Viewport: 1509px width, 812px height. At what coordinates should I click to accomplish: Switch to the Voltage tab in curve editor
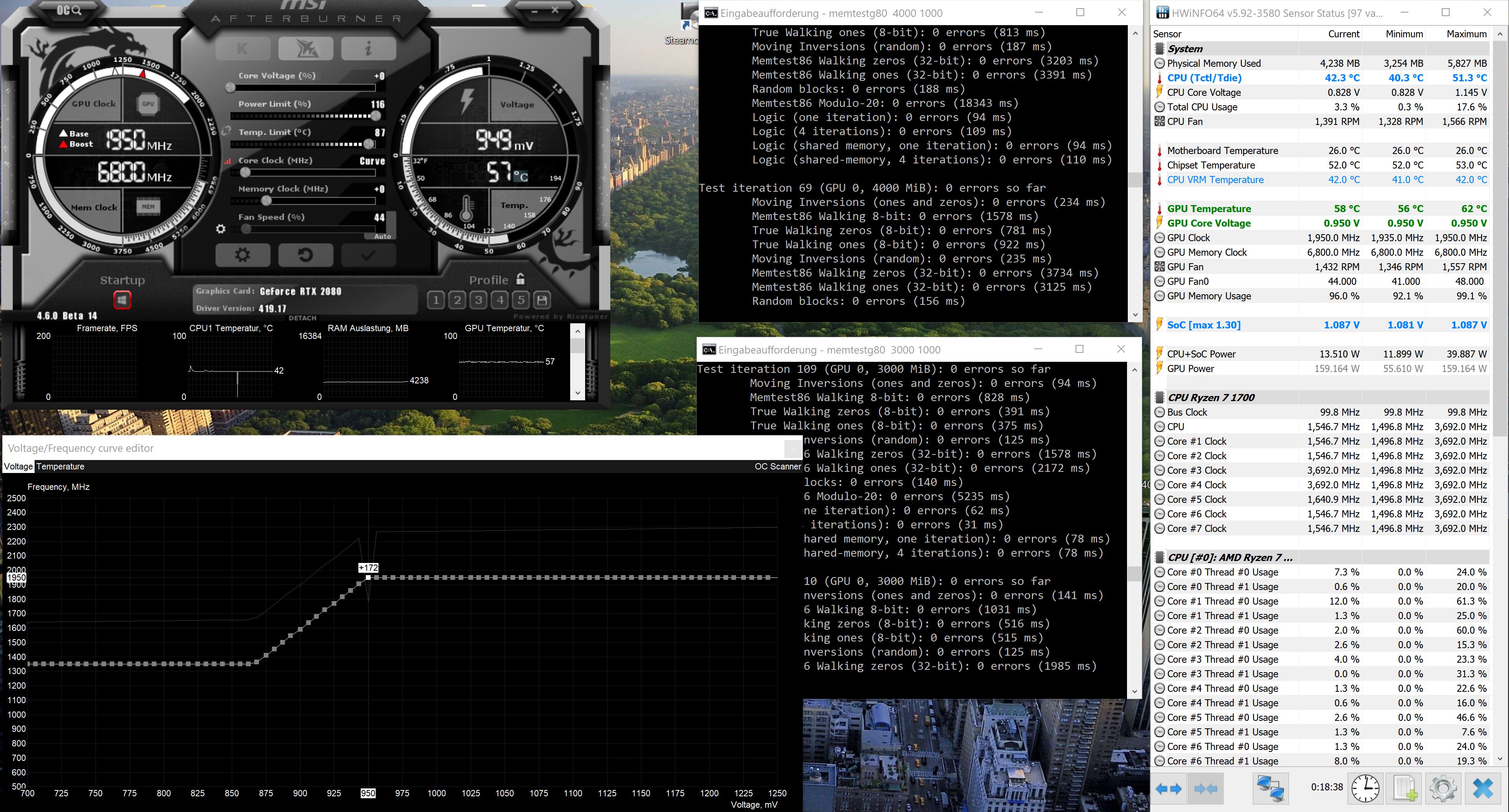point(18,467)
